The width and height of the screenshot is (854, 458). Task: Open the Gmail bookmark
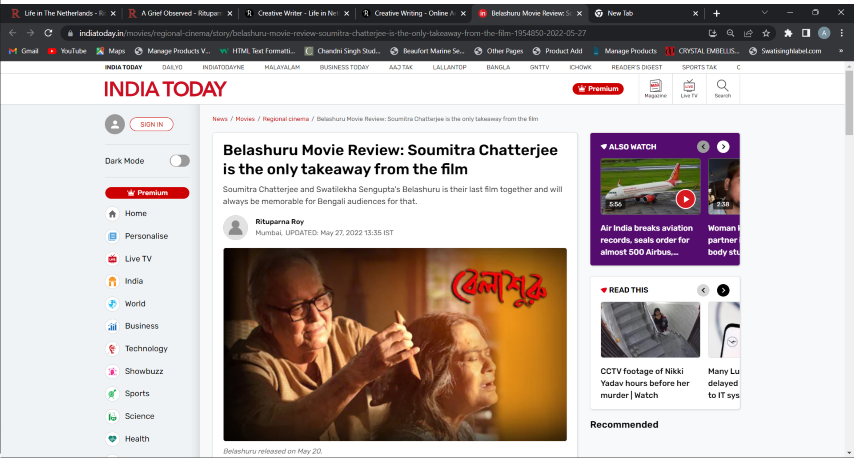pyautogui.click(x=24, y=51)
